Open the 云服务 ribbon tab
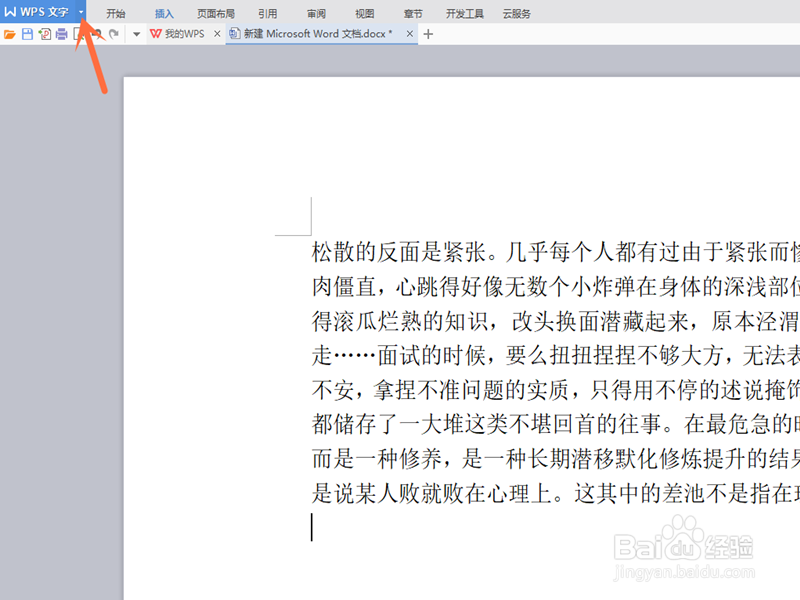 point(516,14)
